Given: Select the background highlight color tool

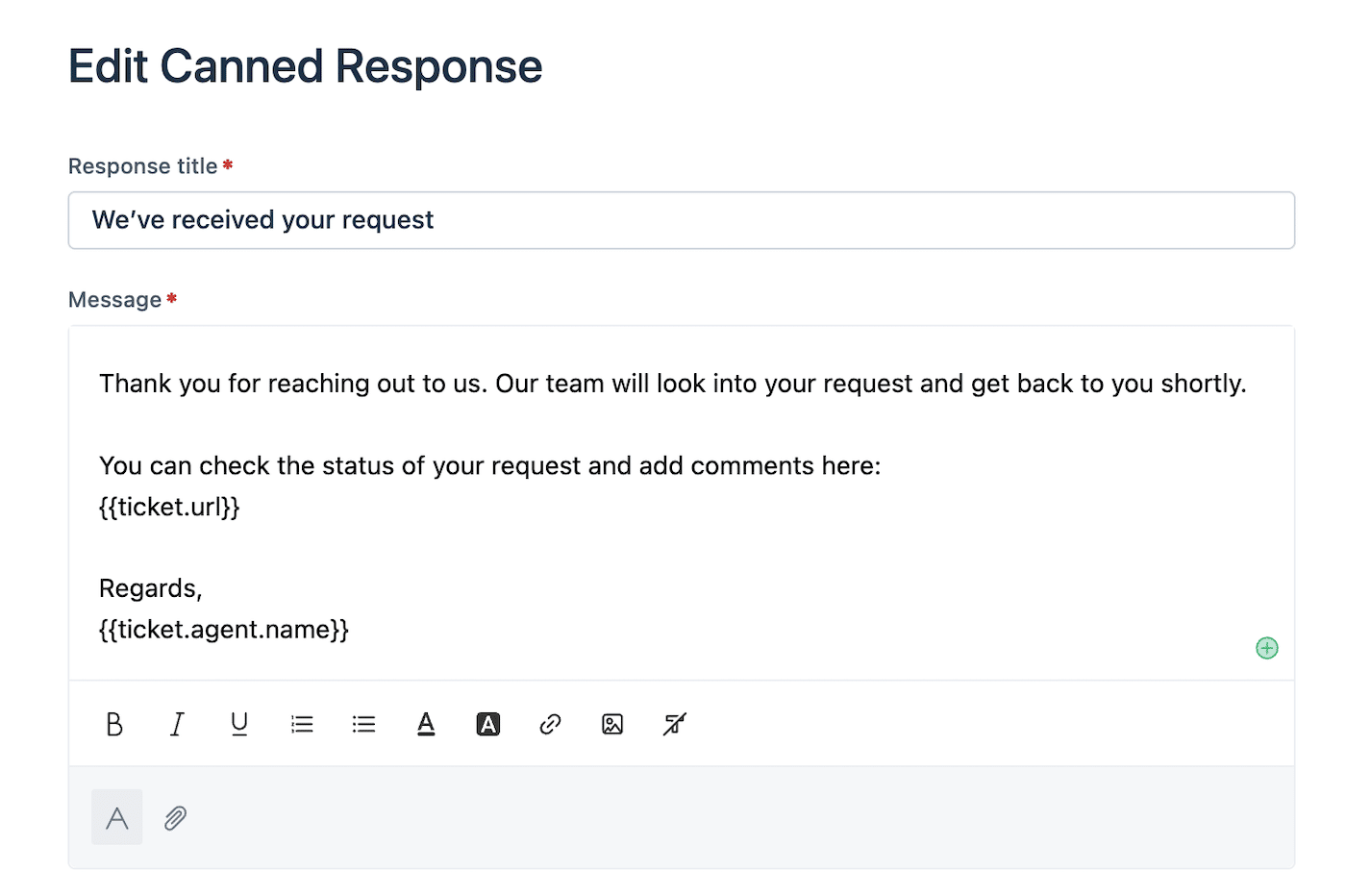Looking at the screenshot, I should click(487, 724).
